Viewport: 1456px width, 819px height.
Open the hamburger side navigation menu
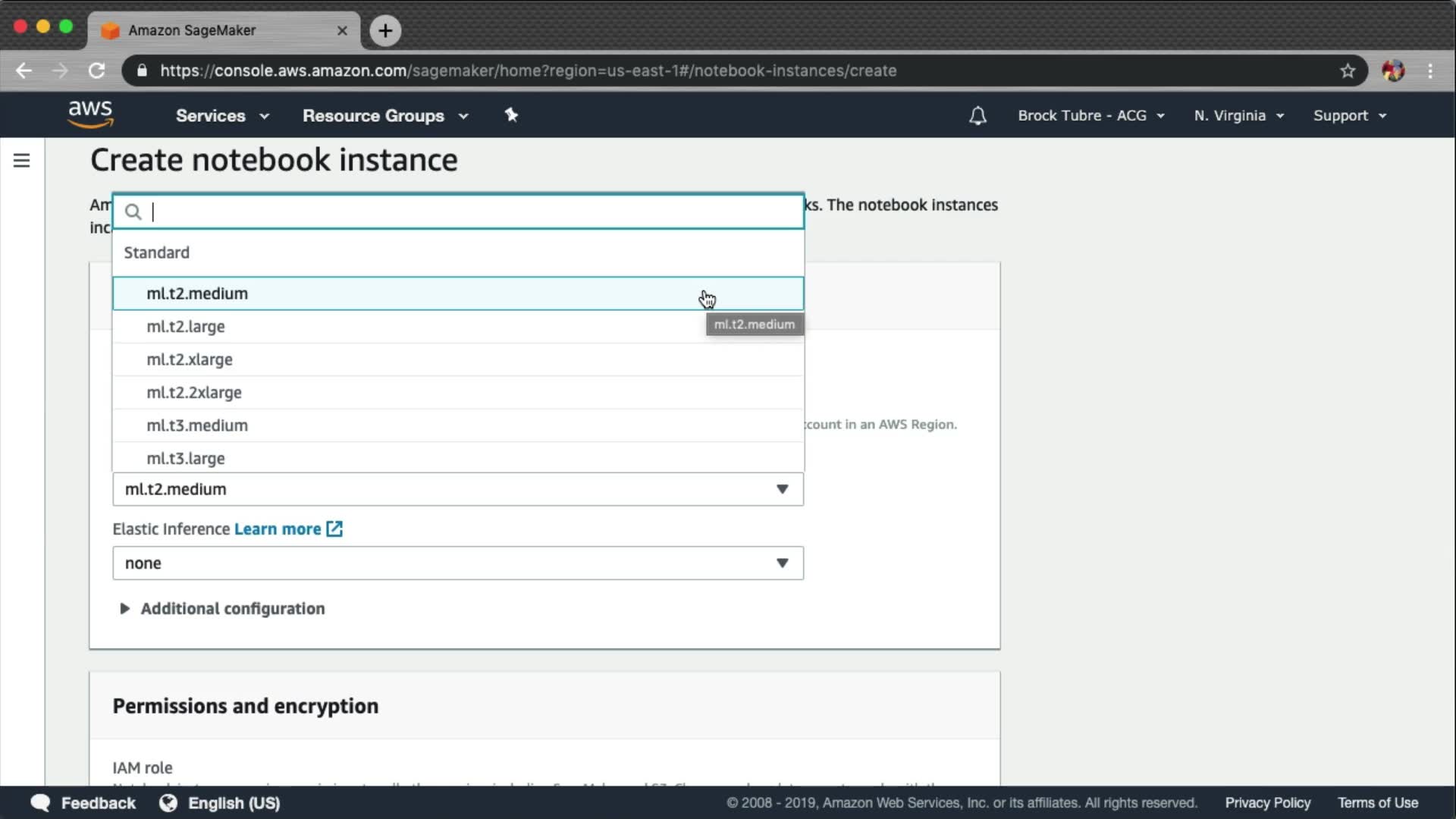21,161
